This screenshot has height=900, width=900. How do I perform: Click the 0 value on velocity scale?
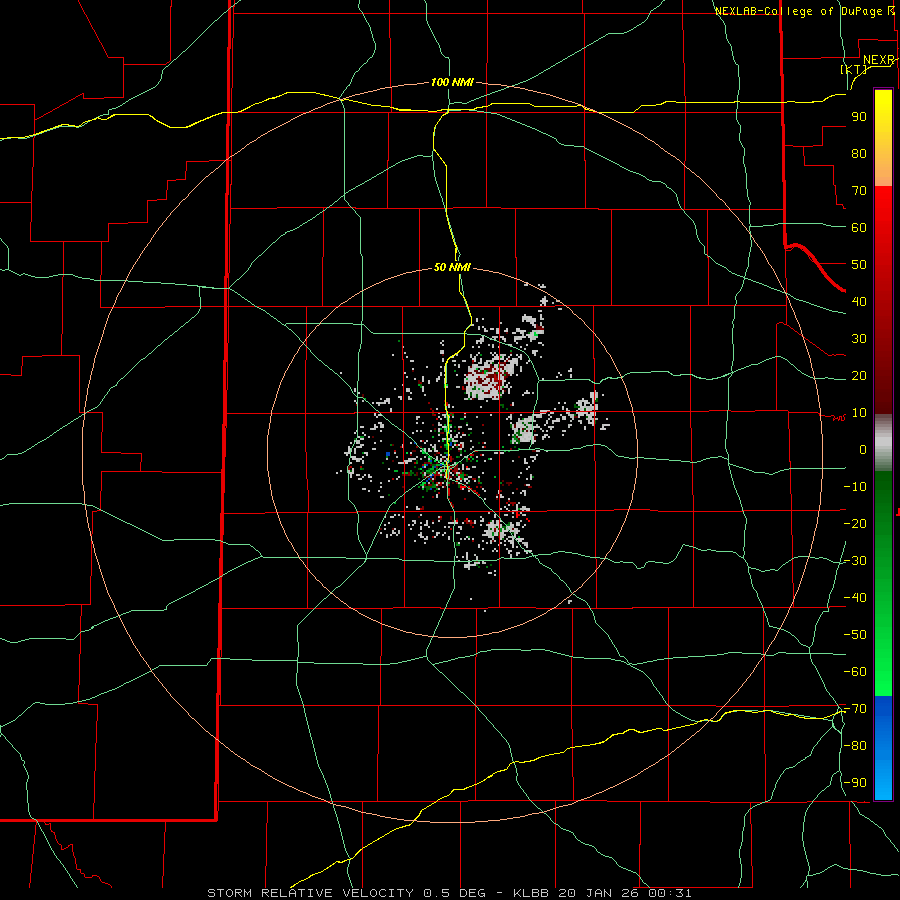863,450
